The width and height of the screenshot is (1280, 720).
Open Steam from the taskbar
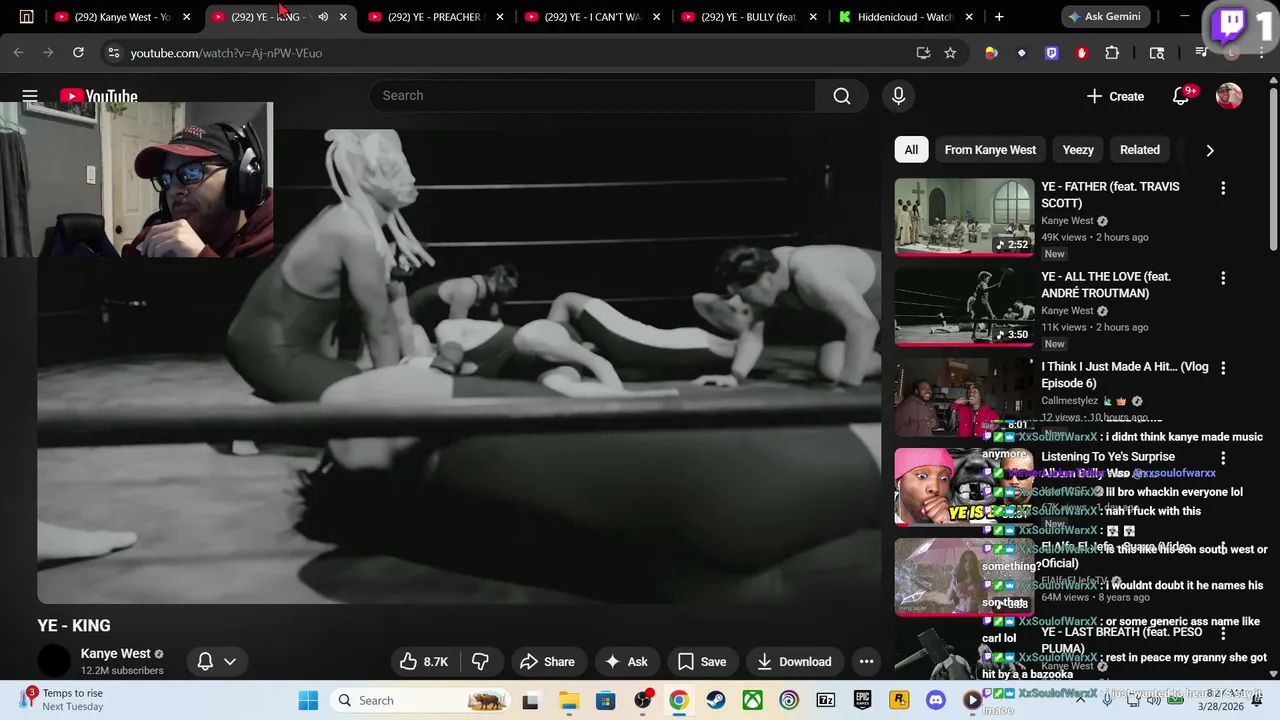click(716, 700)
